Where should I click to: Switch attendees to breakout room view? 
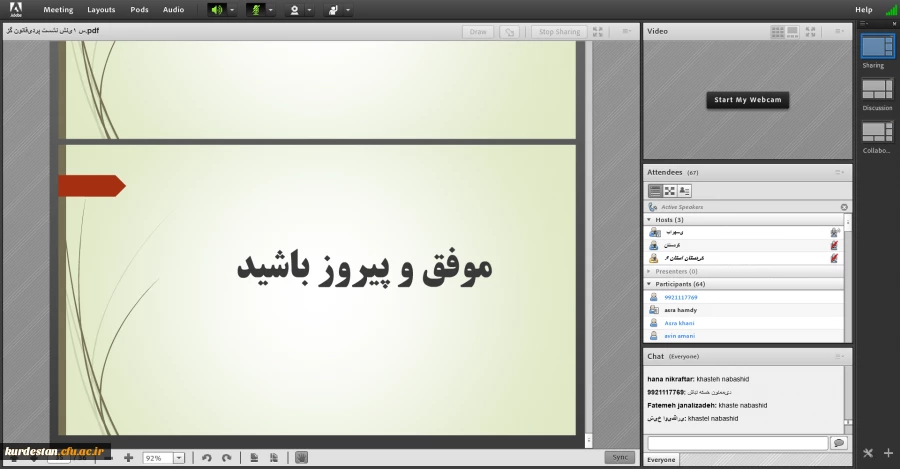click(670, 190)
